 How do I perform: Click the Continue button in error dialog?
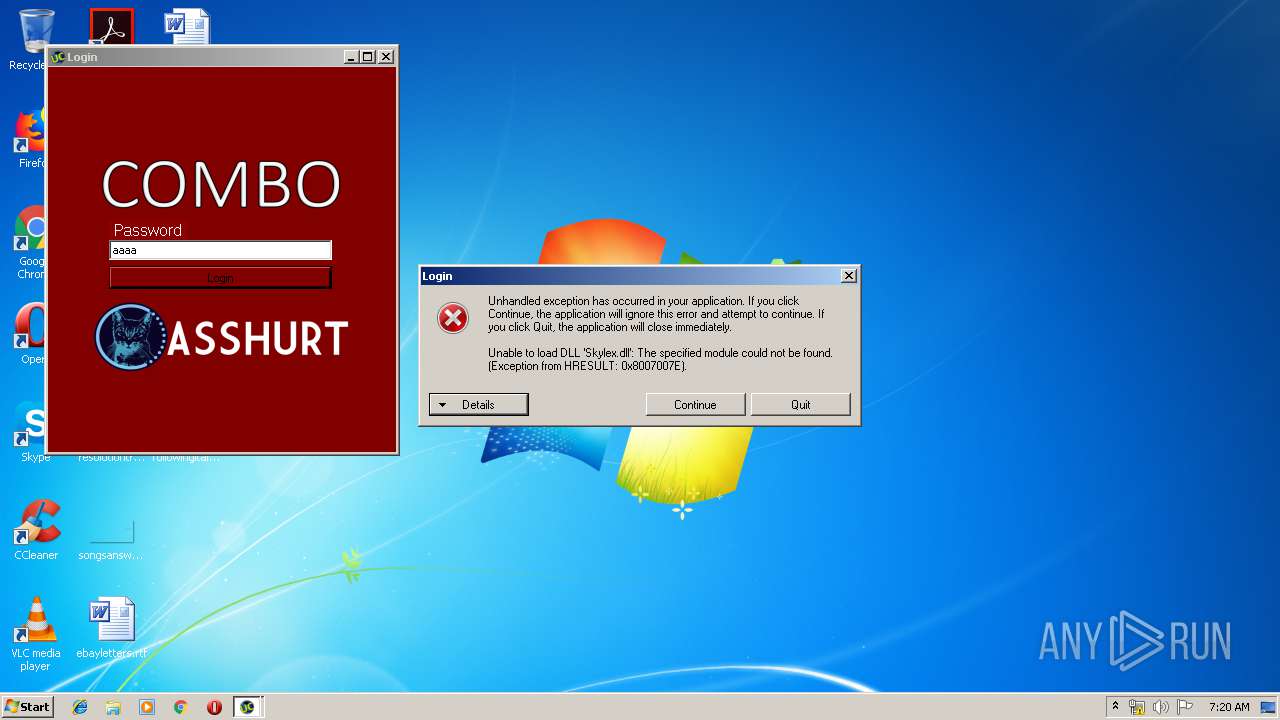695,404
